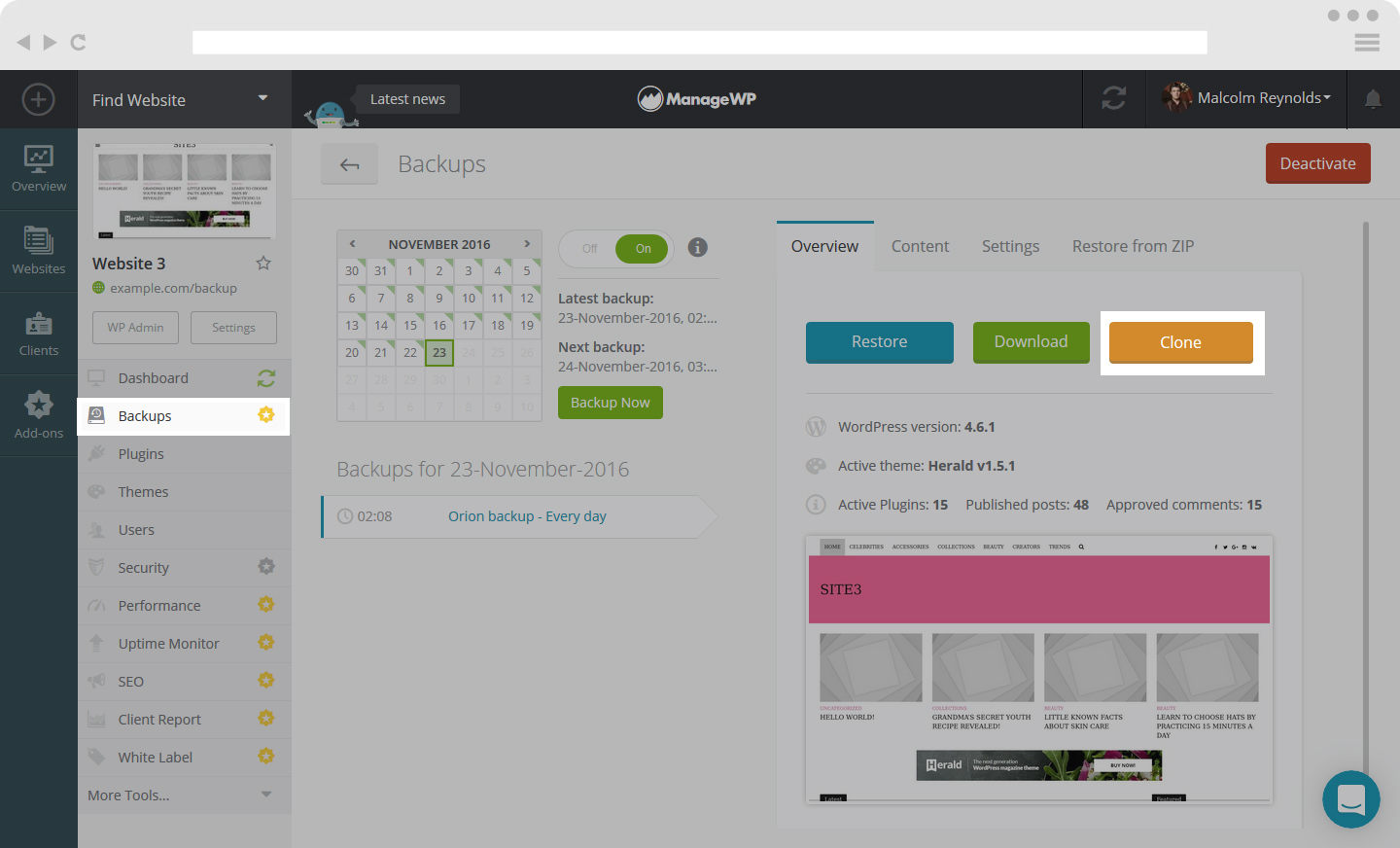Viewport: 1400px width, 848px height.
Task: Switch backups toggle to Off
Action: tap(590, 249)
